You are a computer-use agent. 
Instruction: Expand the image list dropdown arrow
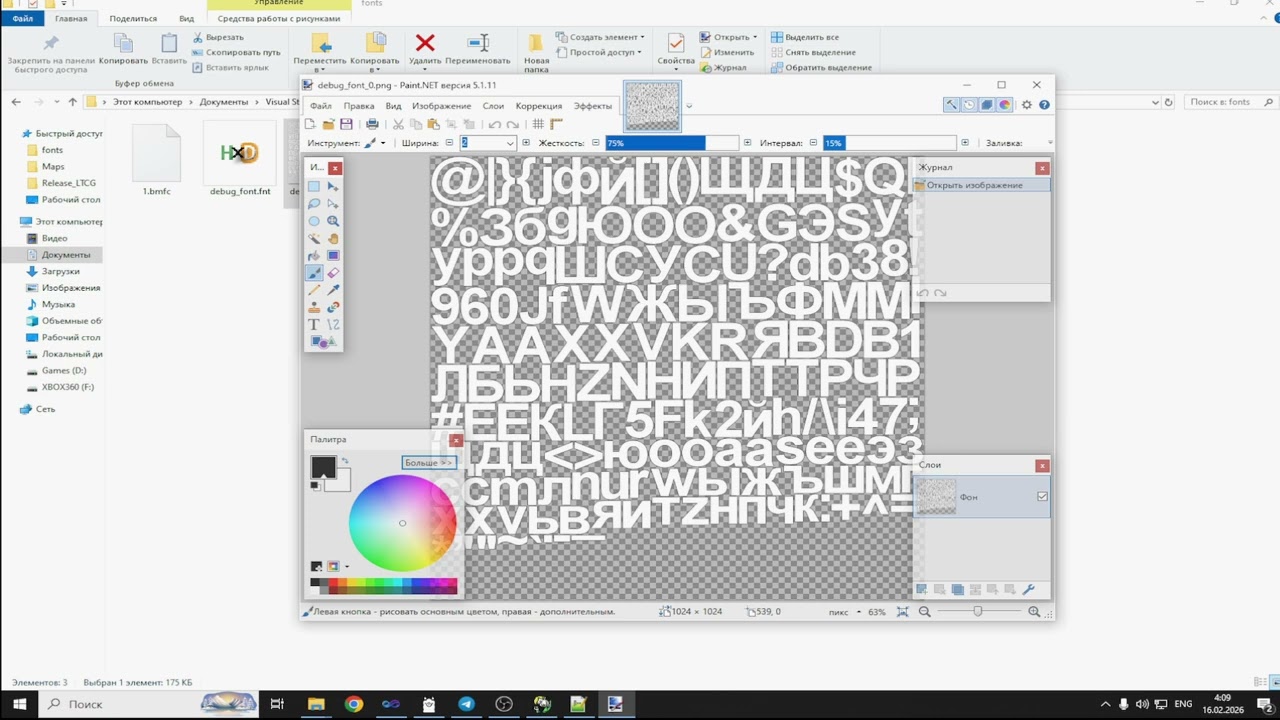pyautogui.click(x=689, y=106)
